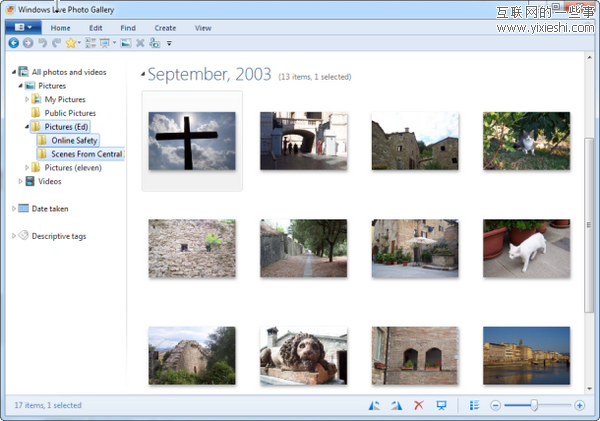This screenshot has width=600, height=421.
Task: Open the quick access toolbar customize dropdown
Action: 169,43
